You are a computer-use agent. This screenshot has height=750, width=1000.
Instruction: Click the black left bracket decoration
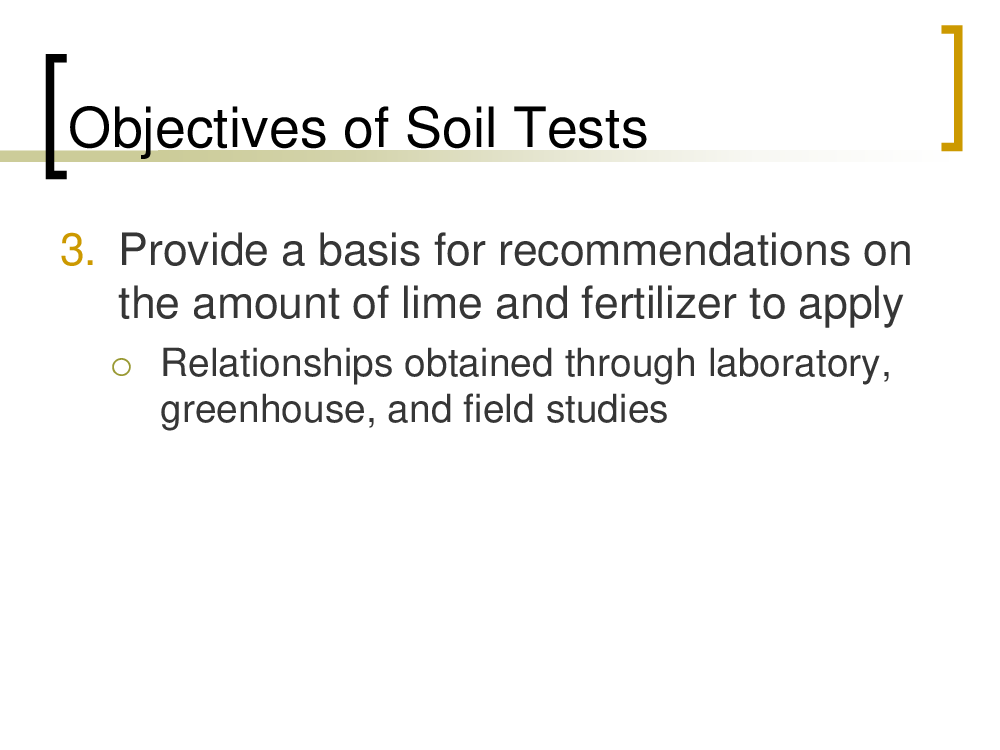[56, 117]
